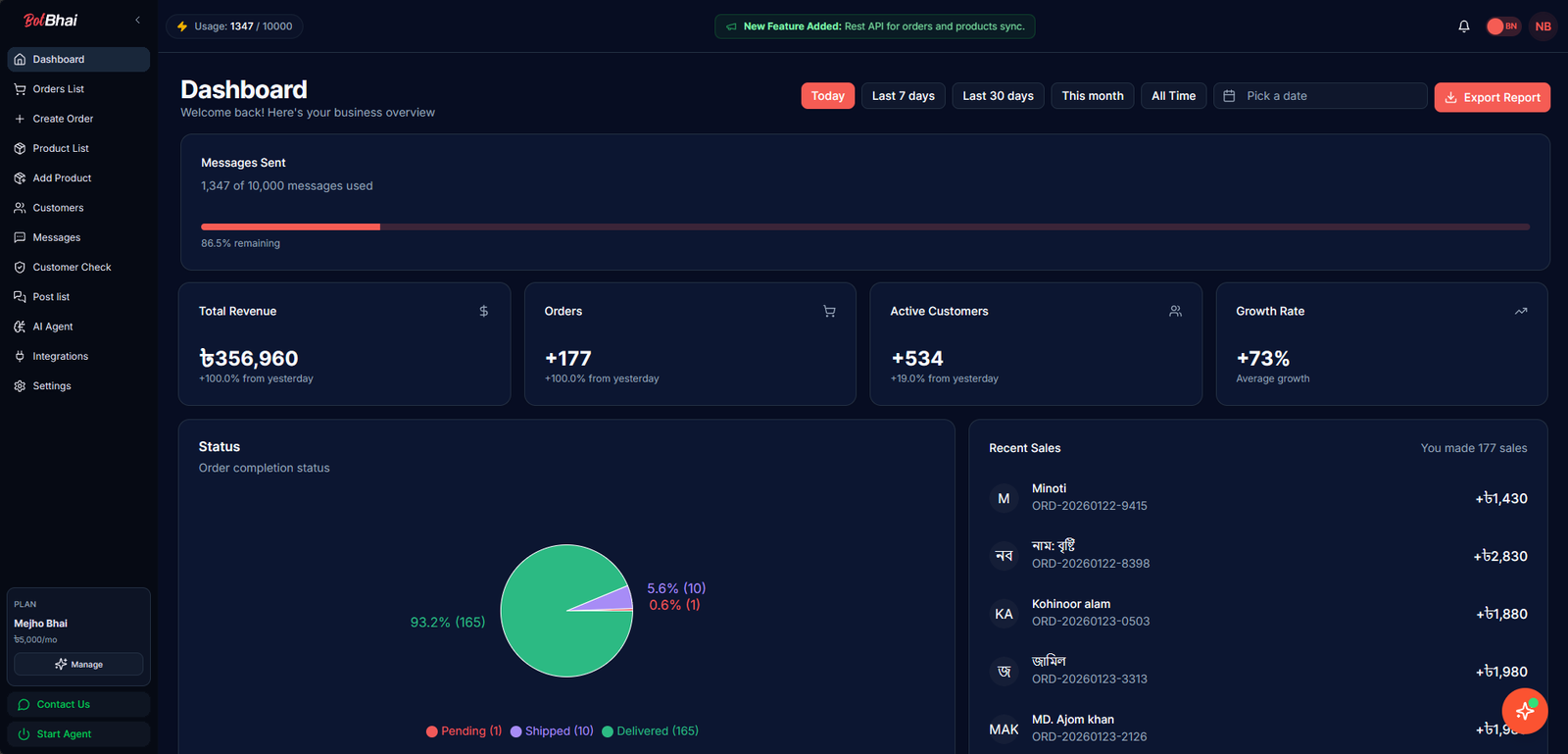
Task: Open the NB user avatar
Action: pyautogui.click(x=1543, y=26)
